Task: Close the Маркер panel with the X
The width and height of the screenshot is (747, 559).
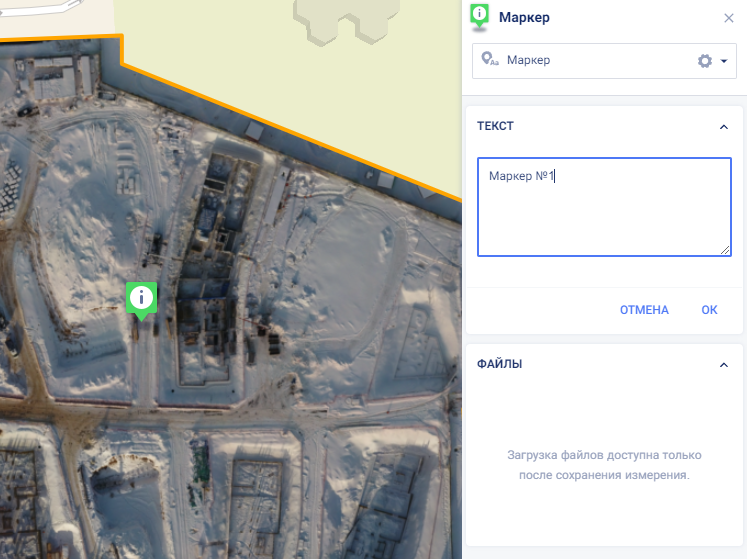Action: point(729,18)
